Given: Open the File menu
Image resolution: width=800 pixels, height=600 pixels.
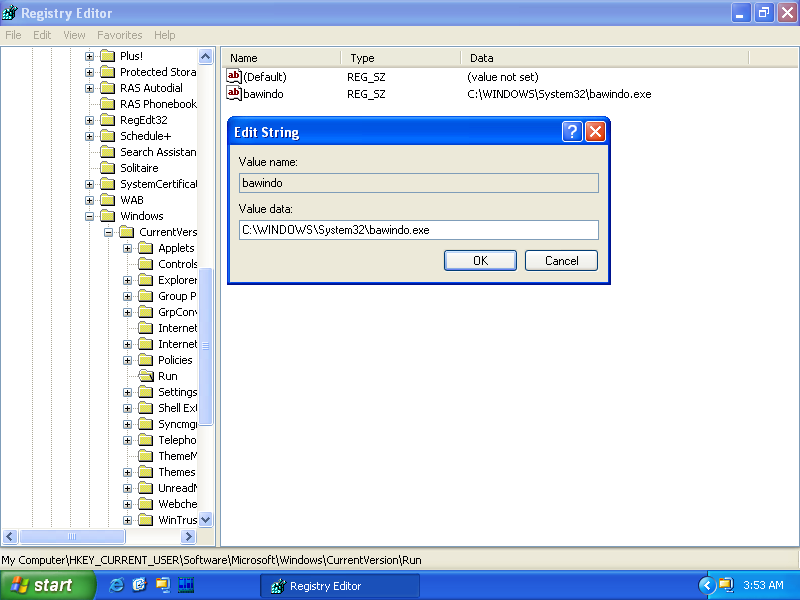Looking at the screenshot, I should tap(13, 35).
